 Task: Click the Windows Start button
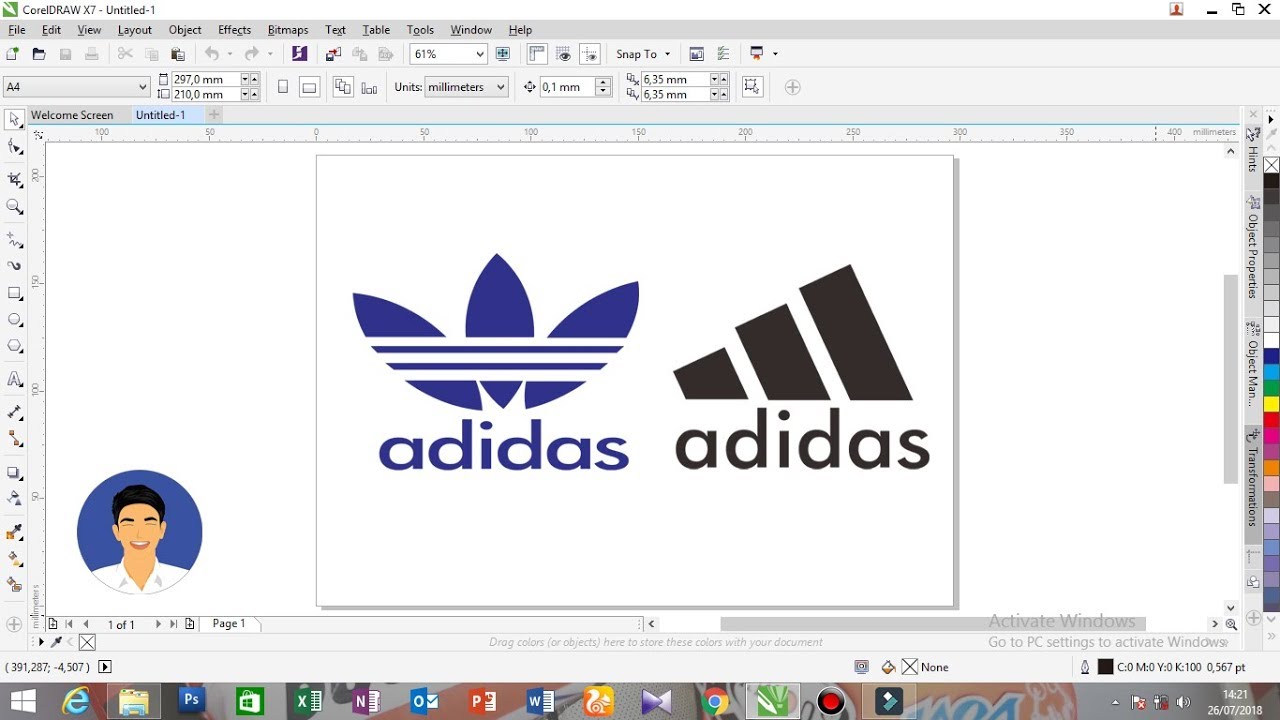(22, 702)
